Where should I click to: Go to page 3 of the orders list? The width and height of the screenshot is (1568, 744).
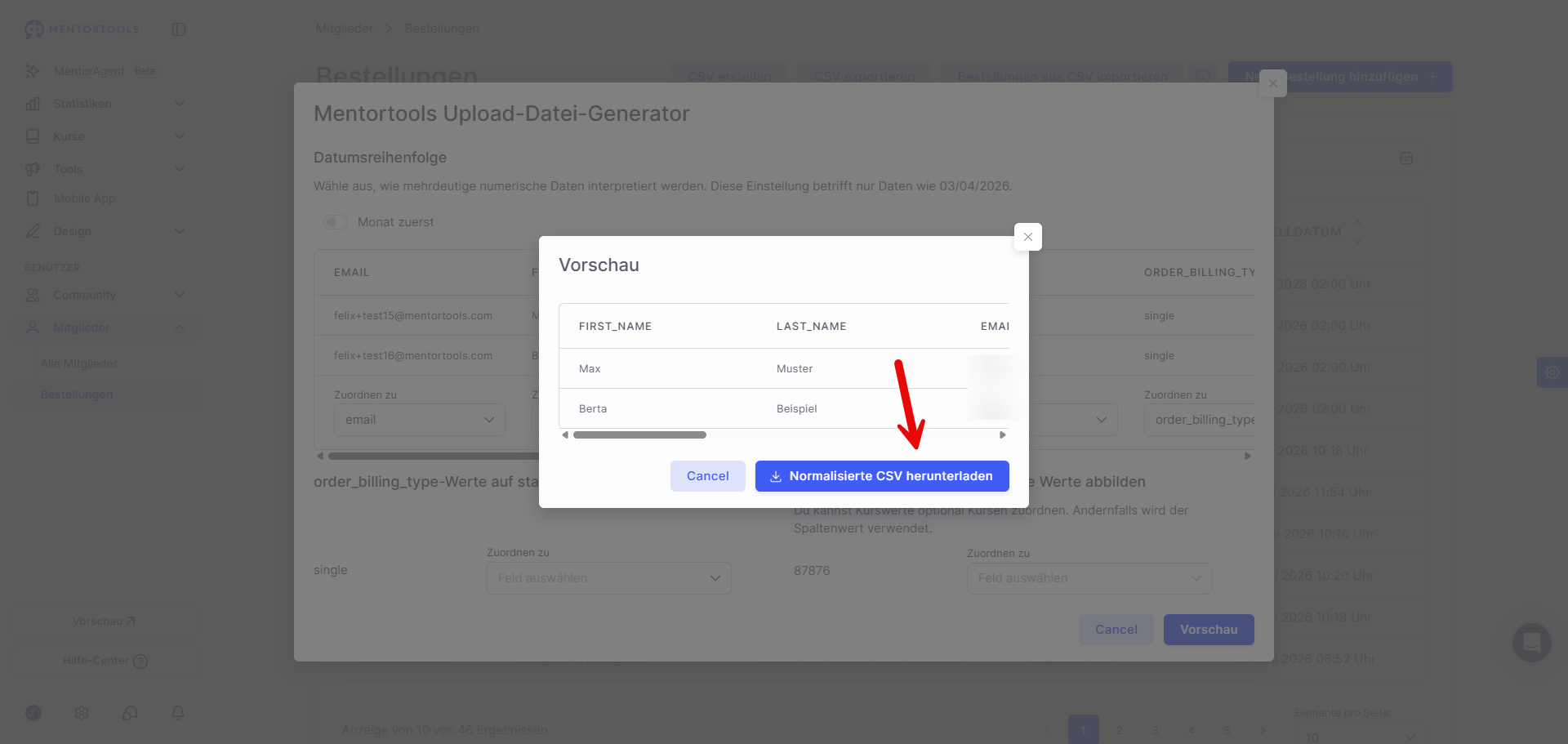pos(1156,730)
